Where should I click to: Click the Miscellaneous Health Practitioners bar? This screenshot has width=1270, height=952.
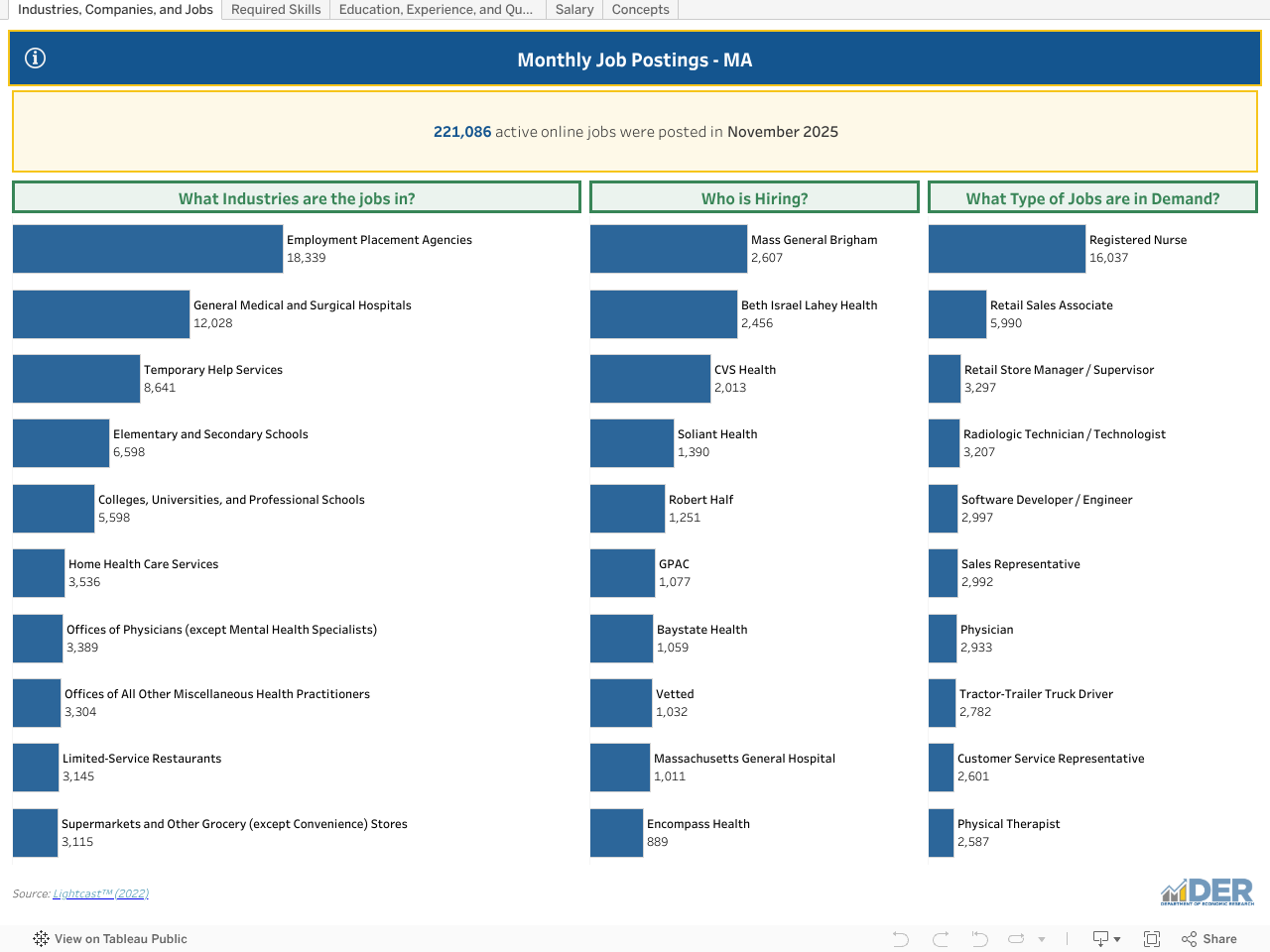[37, 703]
